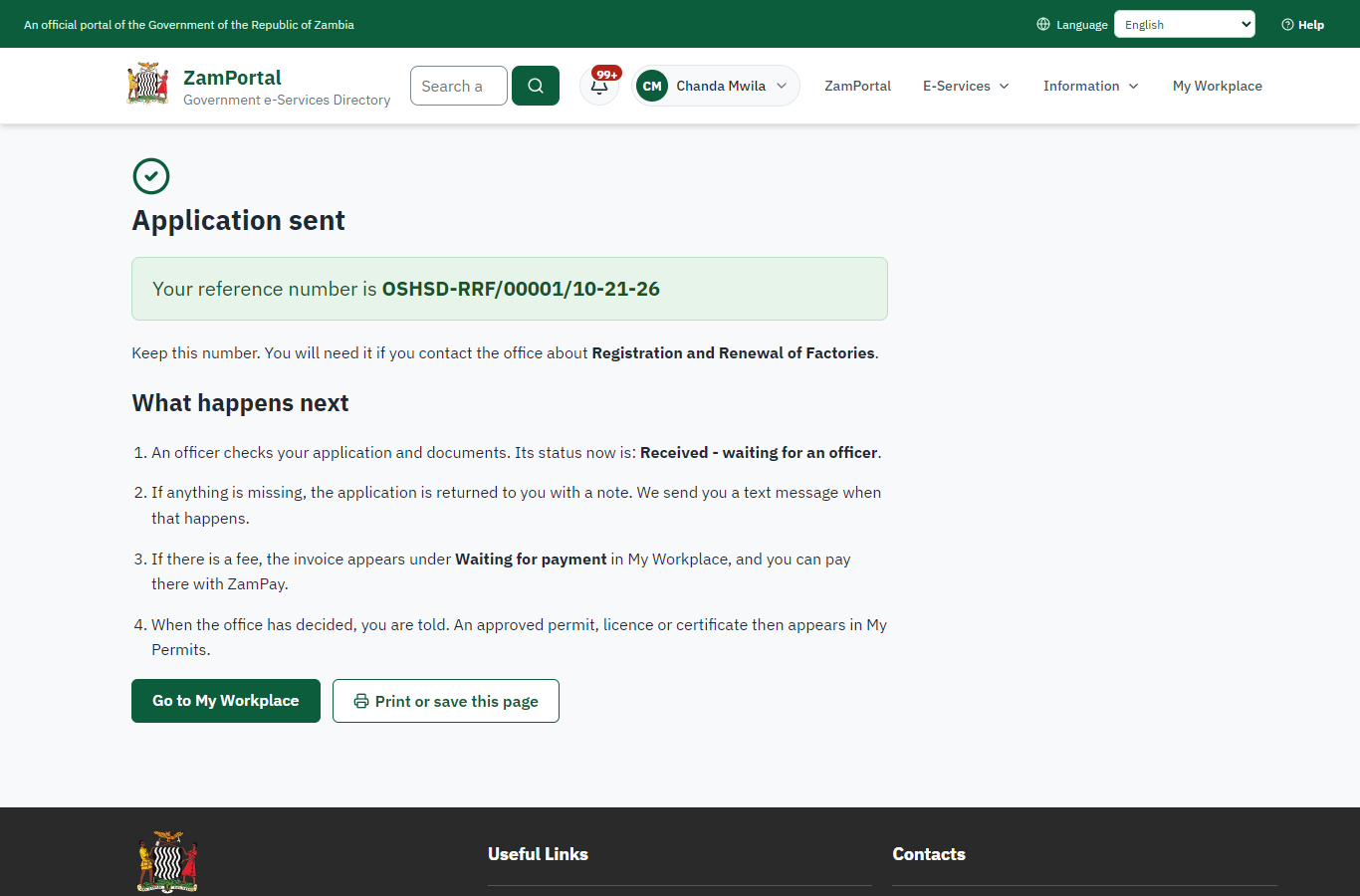Click the magnifier search button

(x=536, y=86)
